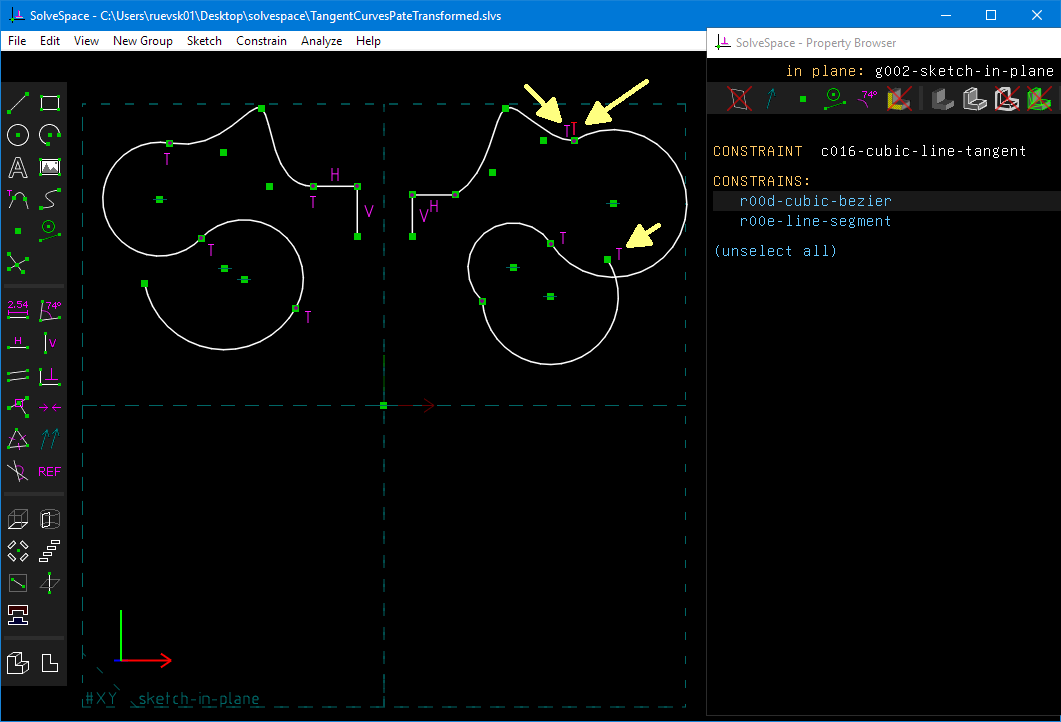Apply the Equal Length/Radius constraint

18,439
